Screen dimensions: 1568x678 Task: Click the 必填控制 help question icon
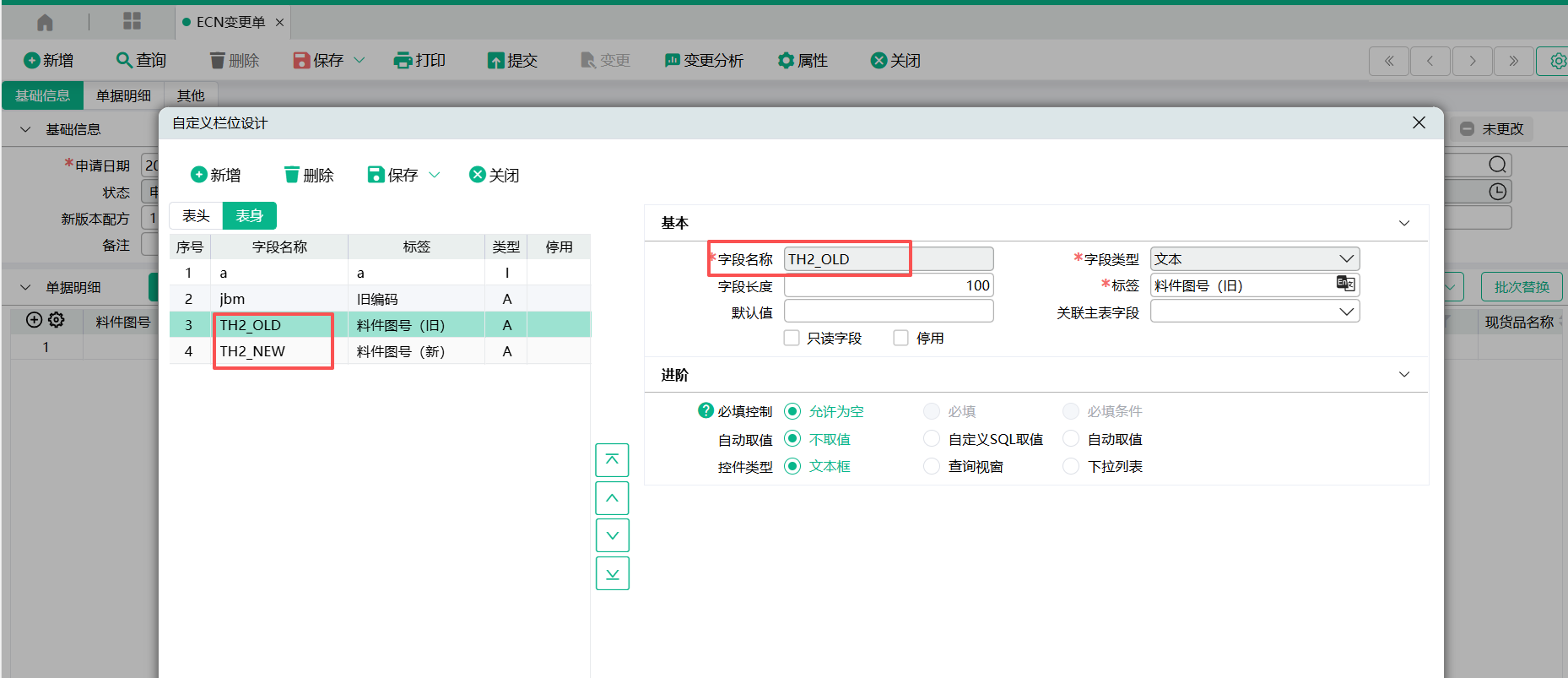706,410
